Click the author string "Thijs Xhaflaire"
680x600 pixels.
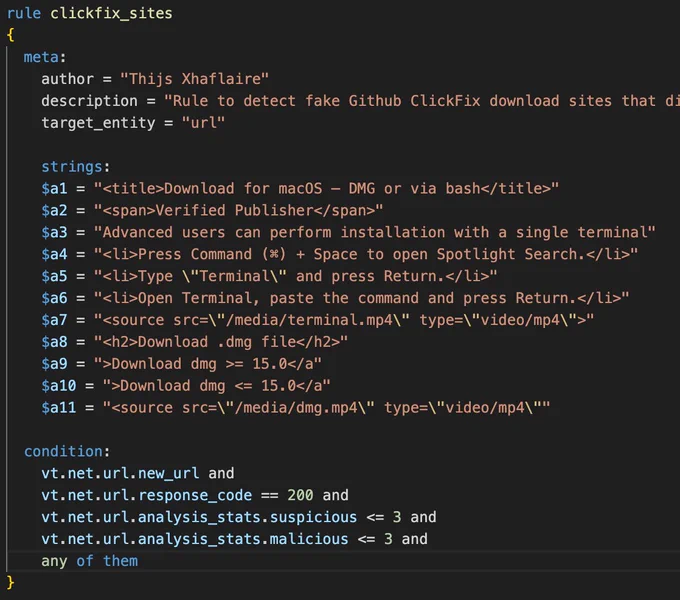coord(194,79)
